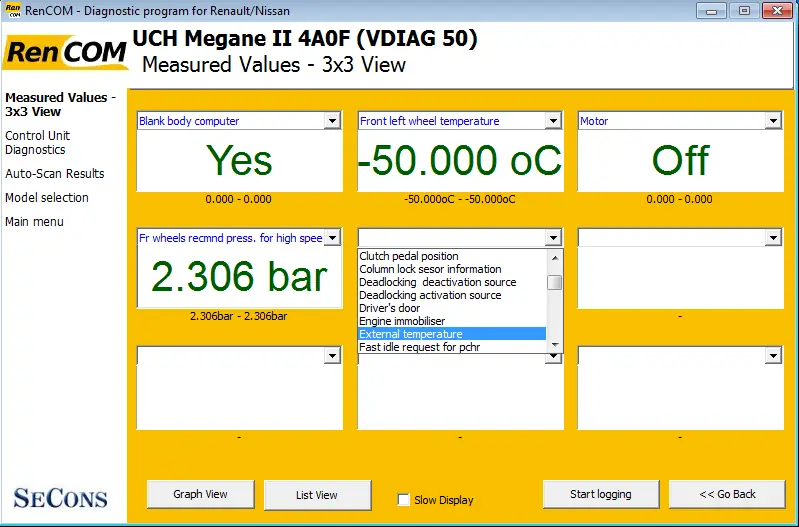Click the Start logging button
799x527 pixels.
pyautogui.click(x=601, y=494)
